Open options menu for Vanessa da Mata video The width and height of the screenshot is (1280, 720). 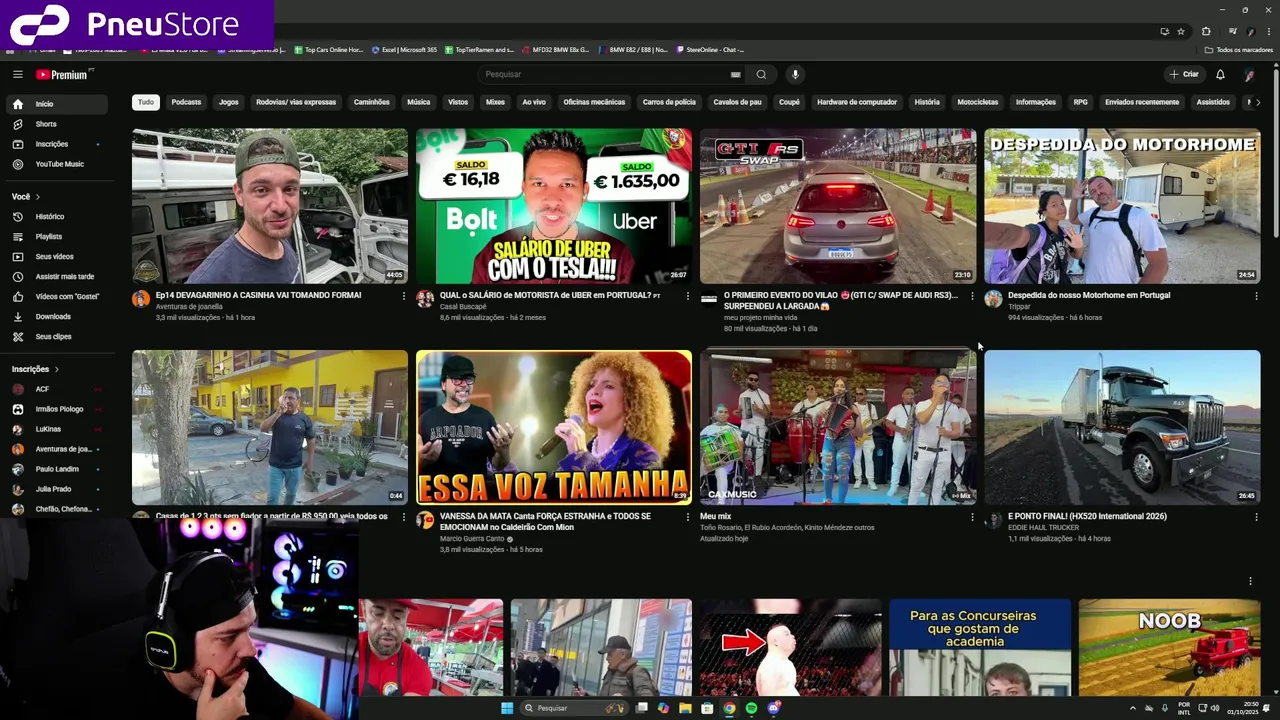[x=688, y=517]
